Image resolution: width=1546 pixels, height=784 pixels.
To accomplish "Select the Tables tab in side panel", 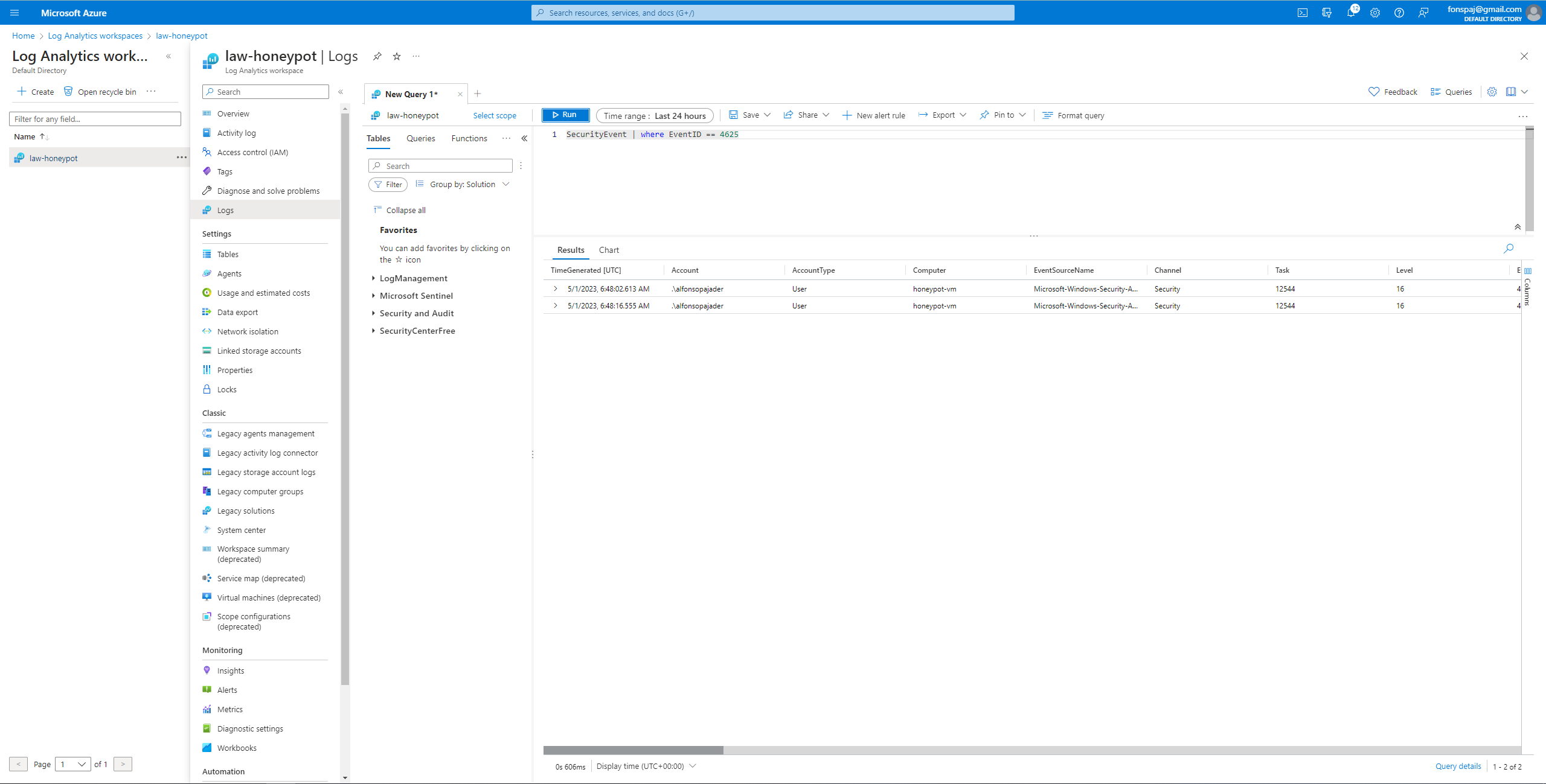I will click(x=379, y=138).
